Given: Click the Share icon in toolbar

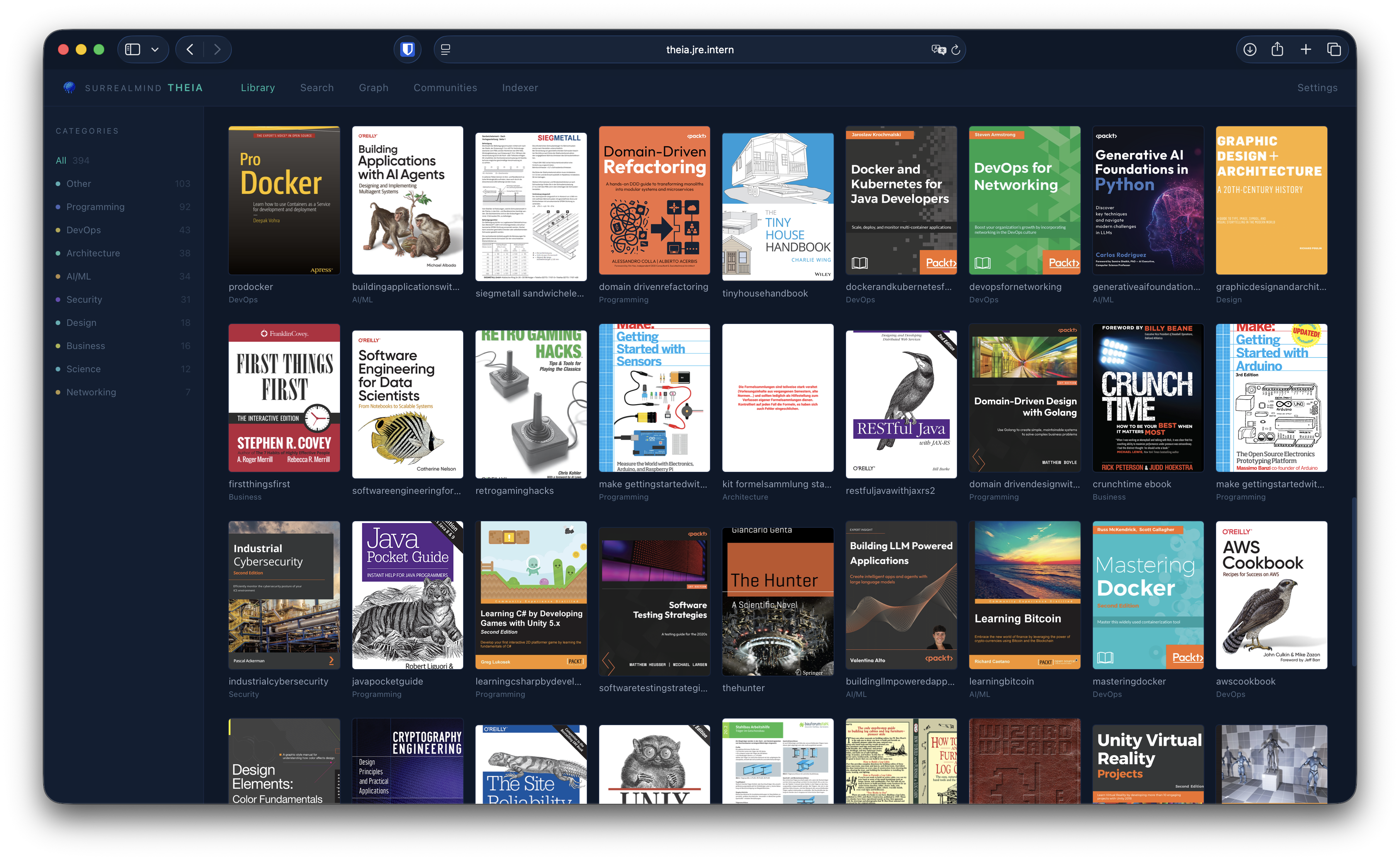Looking at the screenshot, I should point(1278,49).
